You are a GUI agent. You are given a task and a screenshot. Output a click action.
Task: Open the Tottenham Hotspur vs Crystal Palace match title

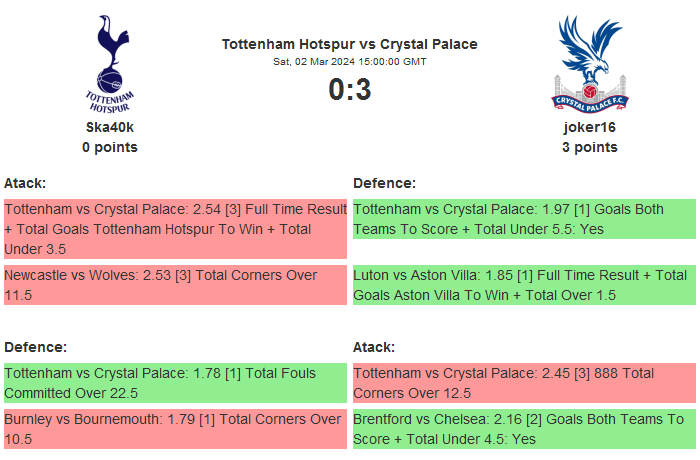pyautogui.click(x=349, y=44)
